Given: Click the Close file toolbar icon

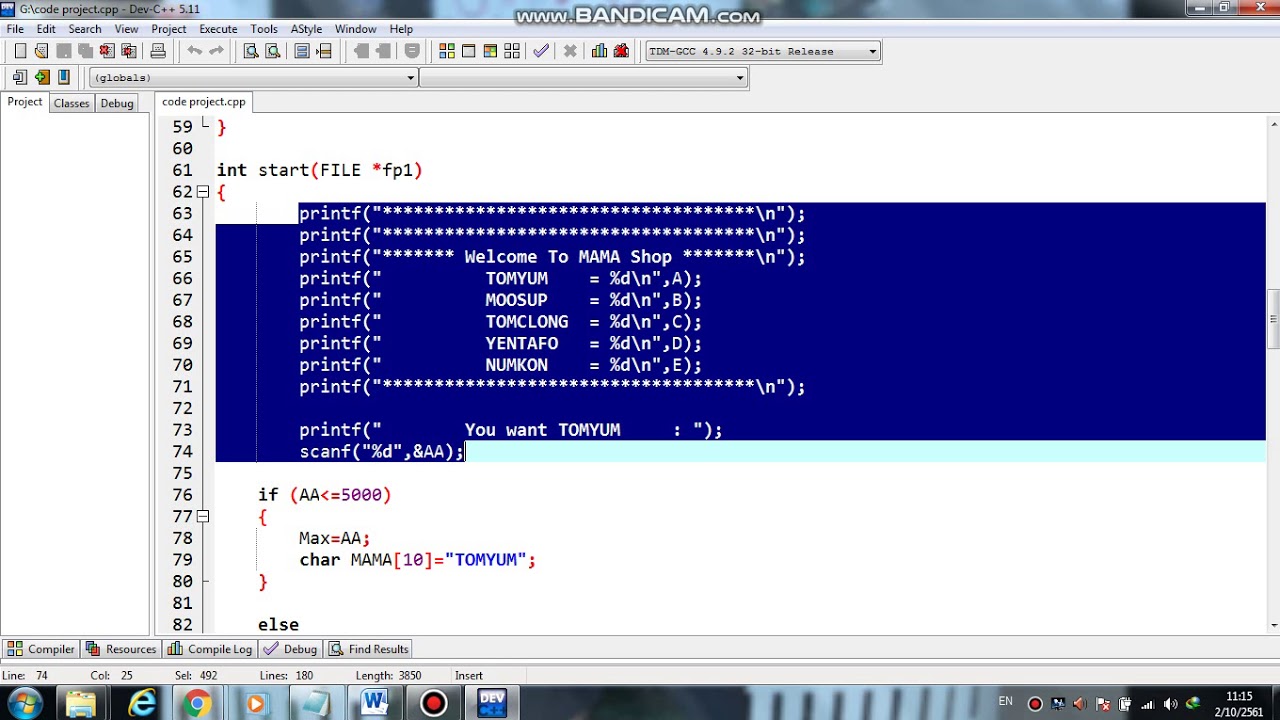Looking at the screenshot, I should click(107, 51).
